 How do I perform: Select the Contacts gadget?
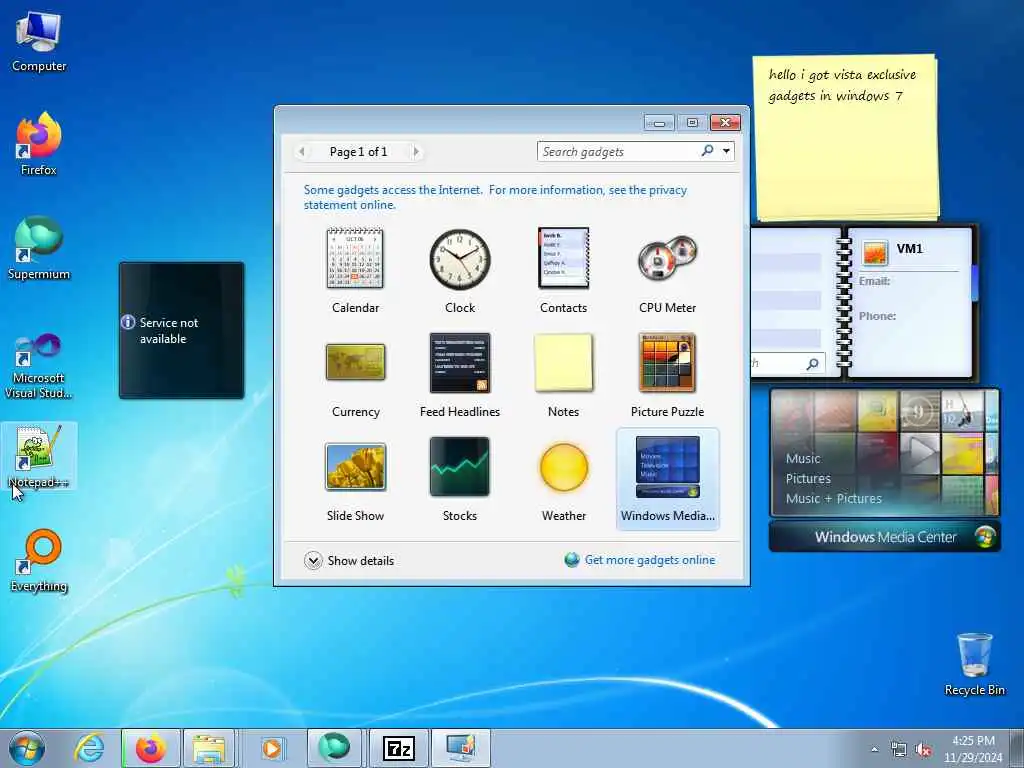coord(564,270)
